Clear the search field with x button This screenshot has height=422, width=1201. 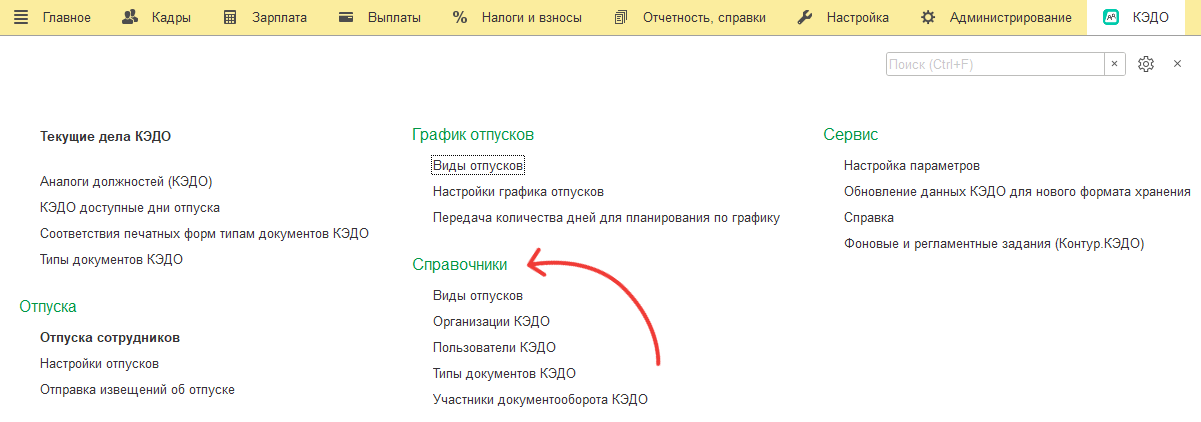1114,64
